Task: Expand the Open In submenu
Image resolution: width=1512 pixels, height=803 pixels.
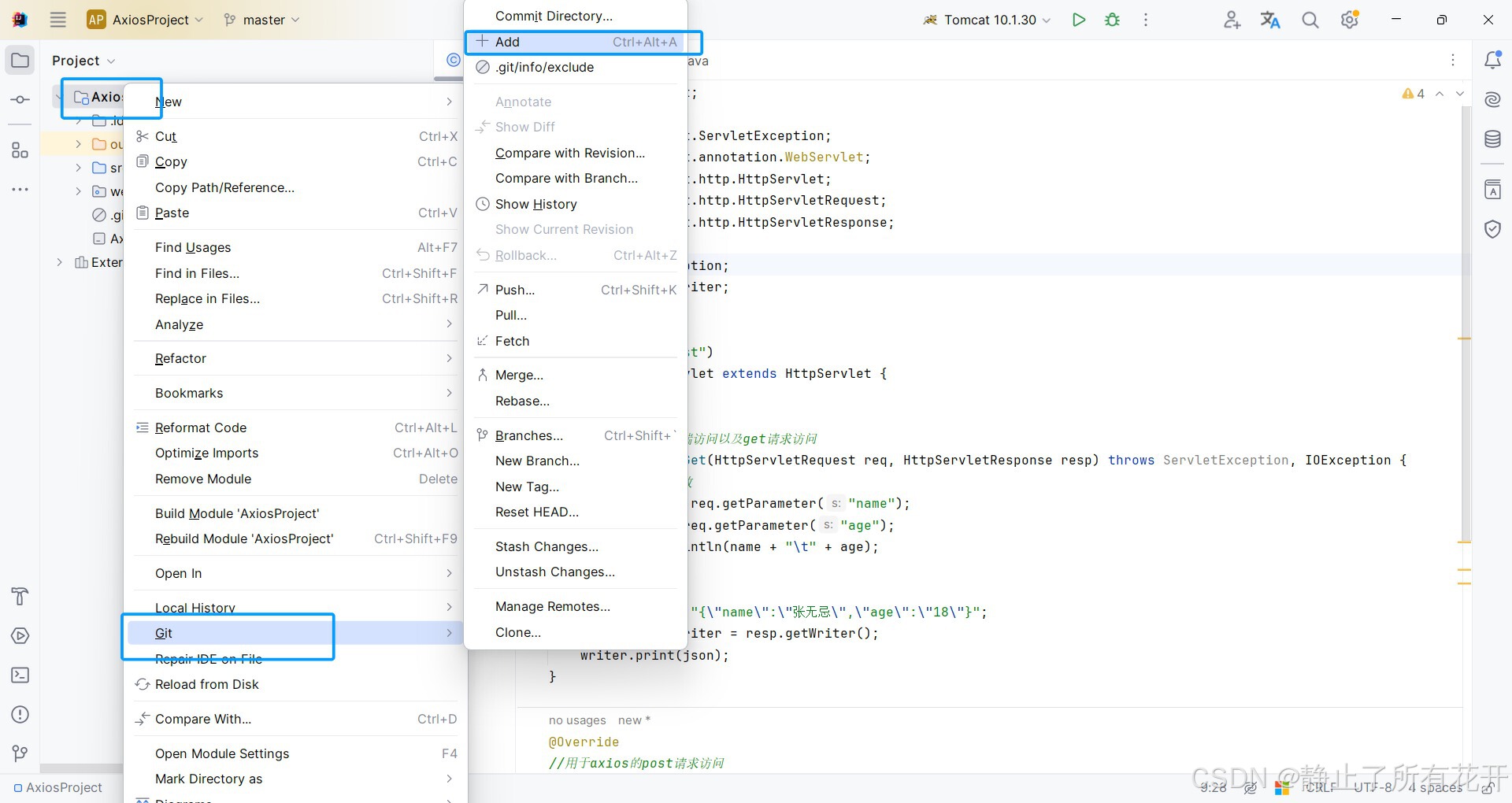Action: [295, 573]
